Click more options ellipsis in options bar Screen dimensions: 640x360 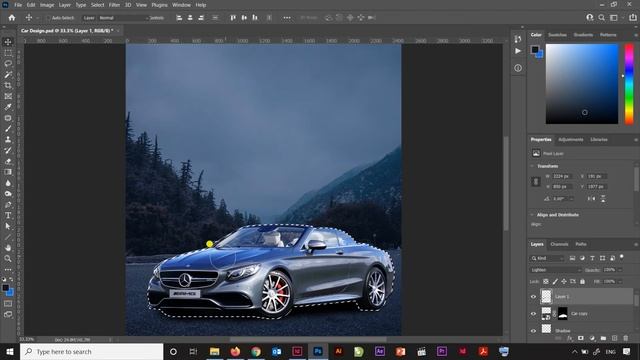[x=287, y=18]
